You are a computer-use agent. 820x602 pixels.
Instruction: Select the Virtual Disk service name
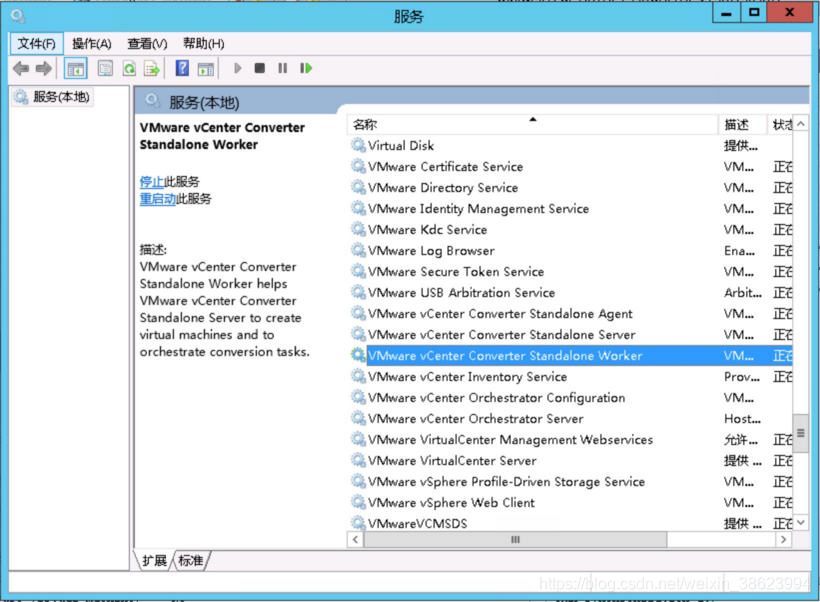click(x=401, y=145)
